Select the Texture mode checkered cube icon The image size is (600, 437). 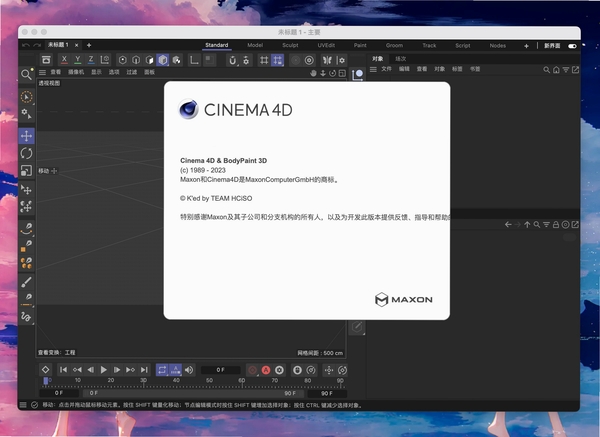176,60
